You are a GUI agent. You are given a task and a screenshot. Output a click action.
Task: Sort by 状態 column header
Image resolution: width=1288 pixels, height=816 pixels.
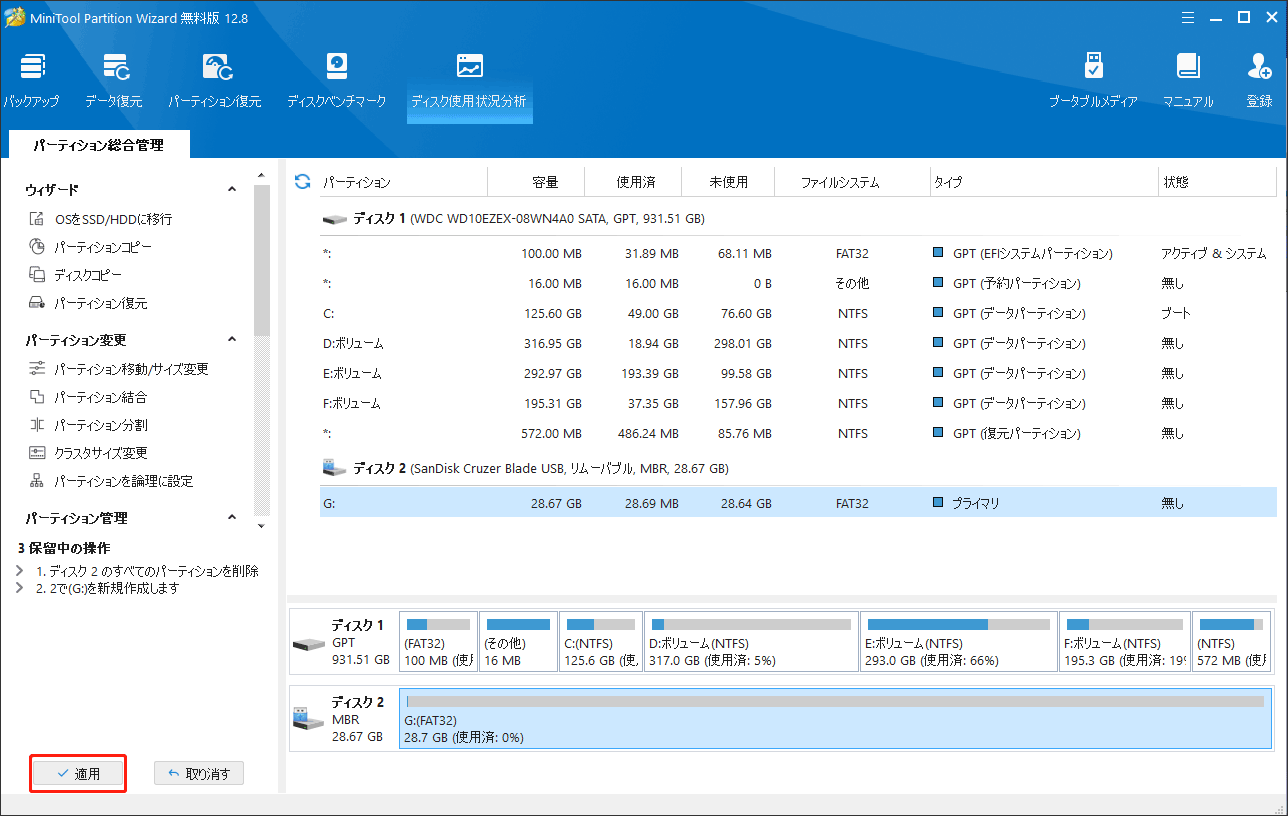tap(1216, 182)
